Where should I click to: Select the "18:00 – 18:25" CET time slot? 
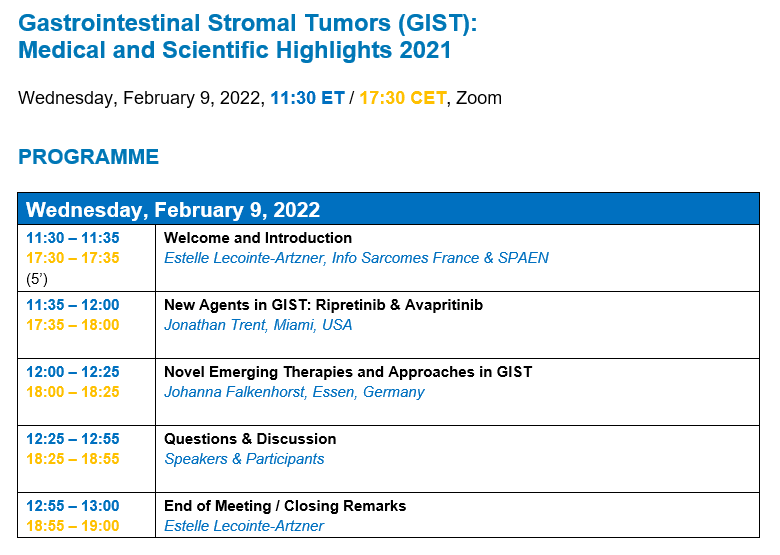tap(73, 392)
